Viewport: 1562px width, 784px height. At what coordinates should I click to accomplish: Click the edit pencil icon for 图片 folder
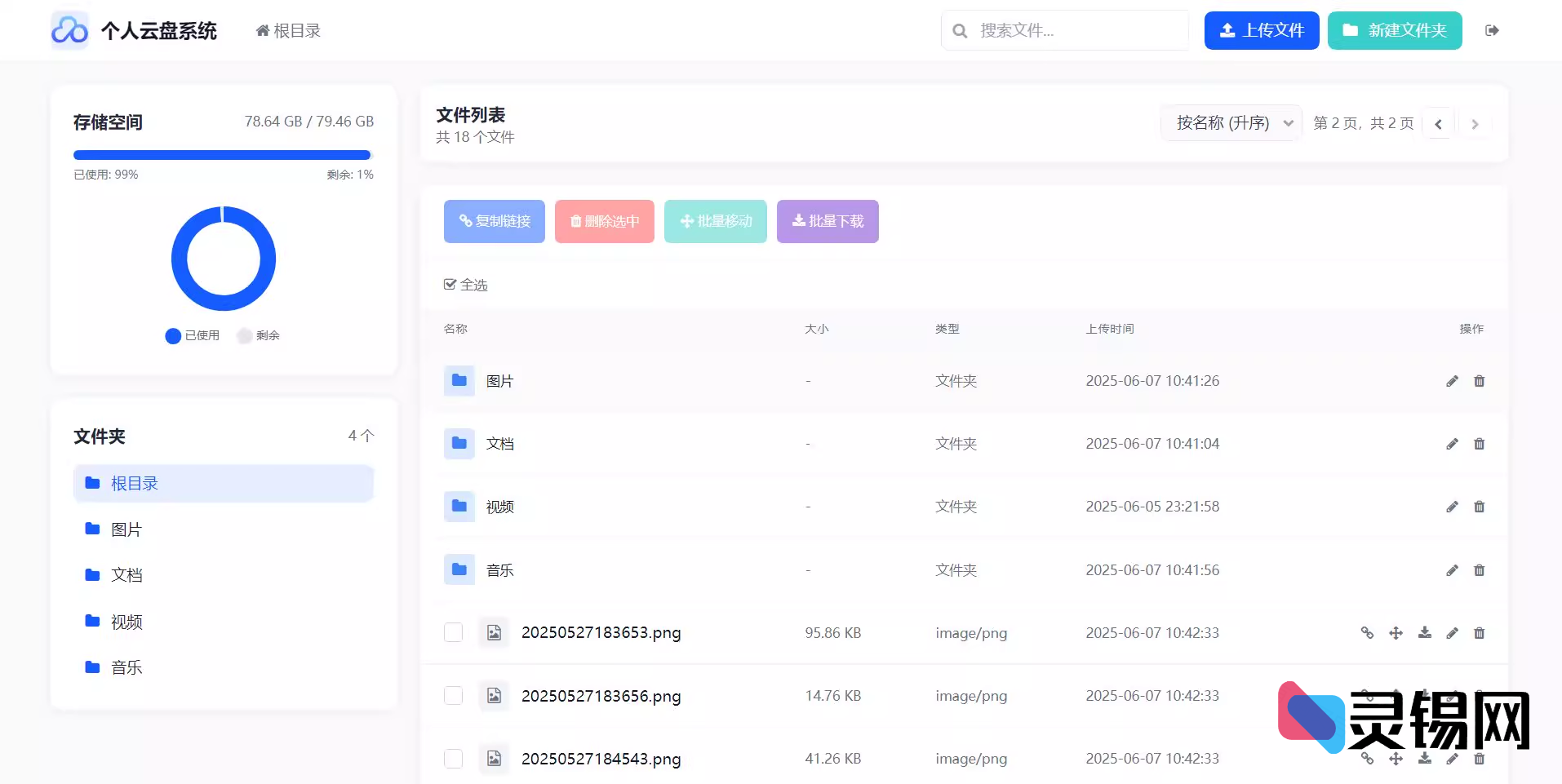pyautogui.click(x=1452, y=381)
